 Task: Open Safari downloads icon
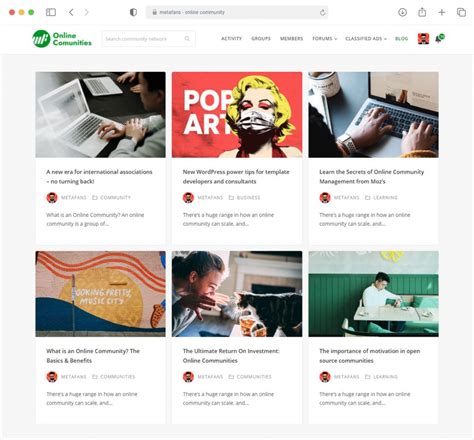click(402, 12)
